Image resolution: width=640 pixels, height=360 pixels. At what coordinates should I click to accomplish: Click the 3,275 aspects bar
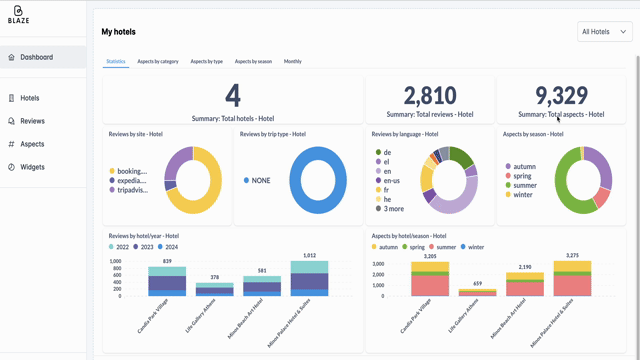pyautogui.click(x=572, y=278)
